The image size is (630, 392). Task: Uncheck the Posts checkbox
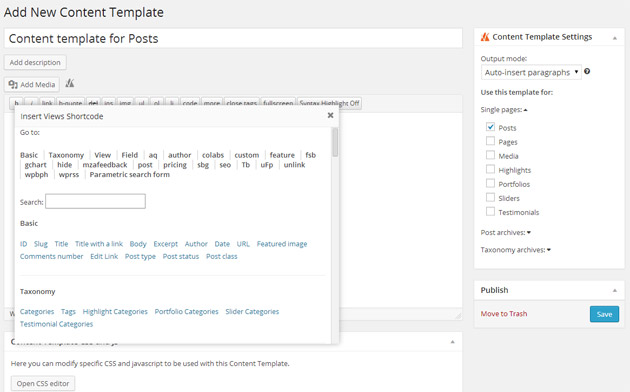490,127
